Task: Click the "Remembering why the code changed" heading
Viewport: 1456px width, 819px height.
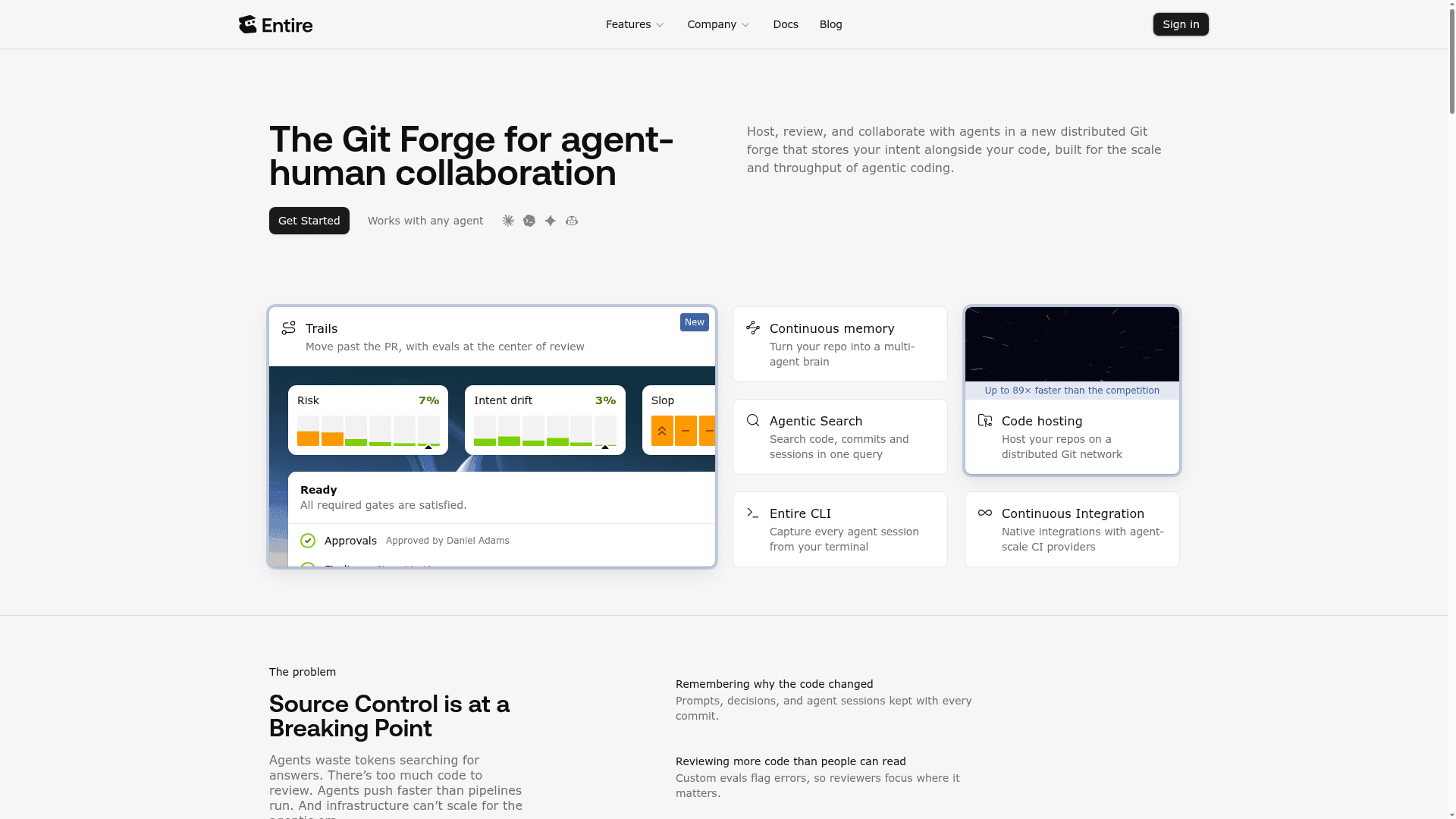Action: (774, 684)
